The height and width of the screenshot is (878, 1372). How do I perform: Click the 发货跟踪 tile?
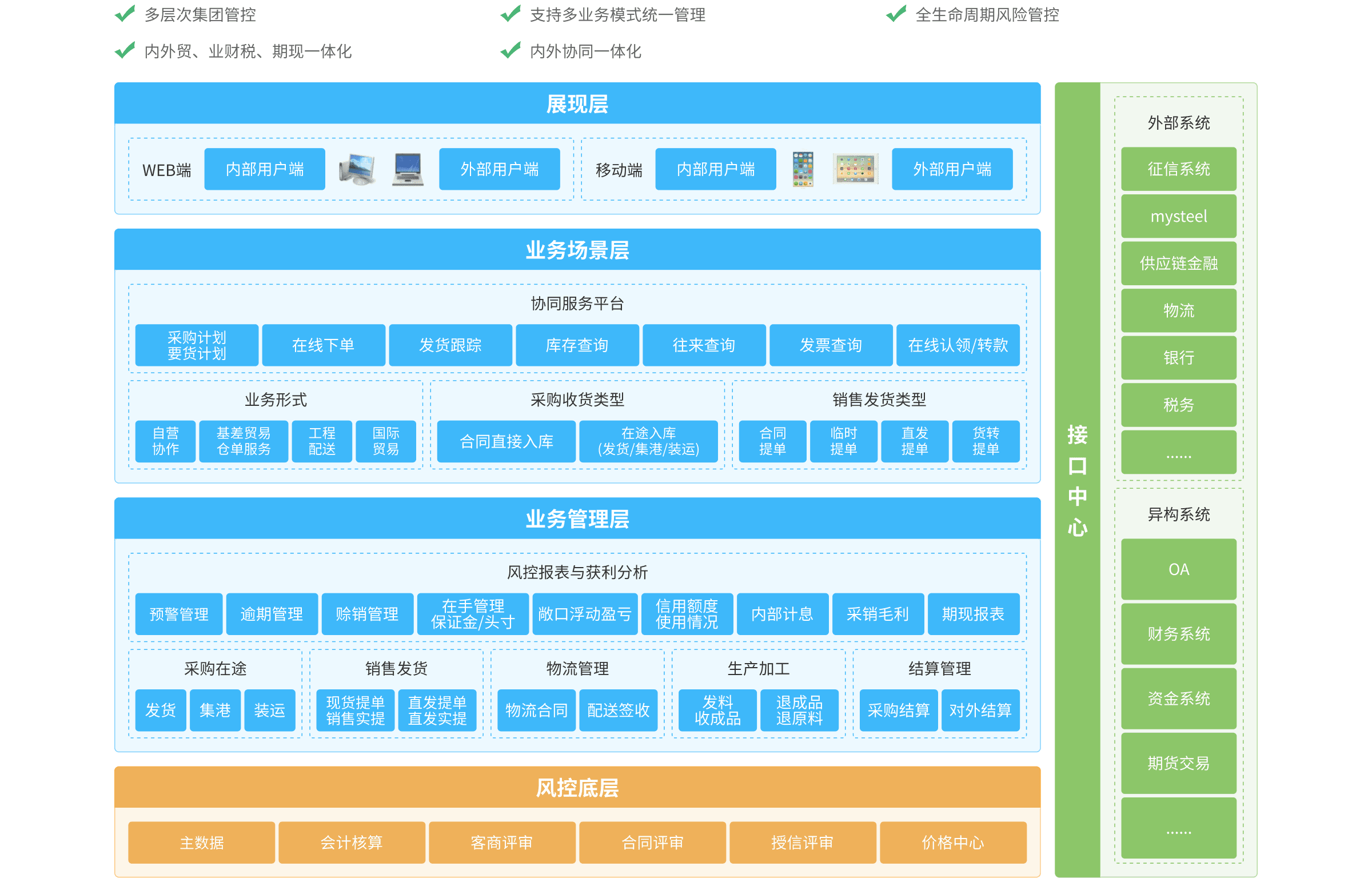pos(450,345)
